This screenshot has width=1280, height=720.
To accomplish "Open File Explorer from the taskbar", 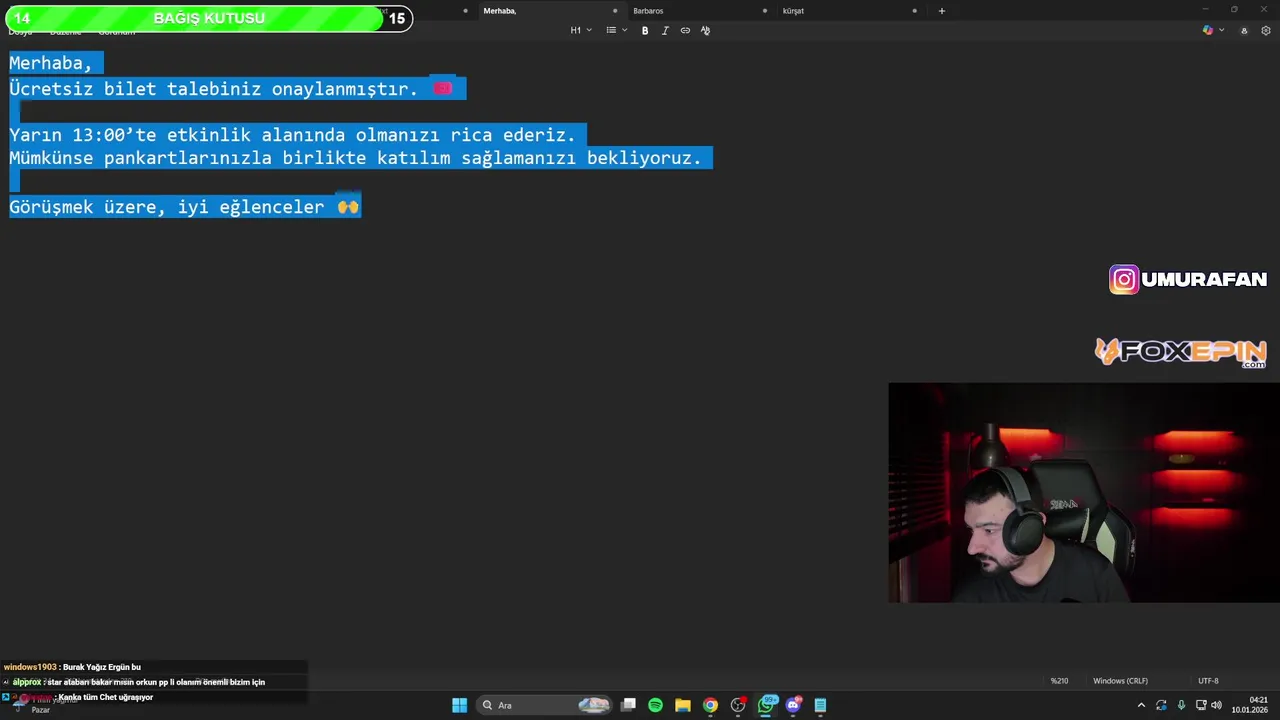I will coord(683,705).
